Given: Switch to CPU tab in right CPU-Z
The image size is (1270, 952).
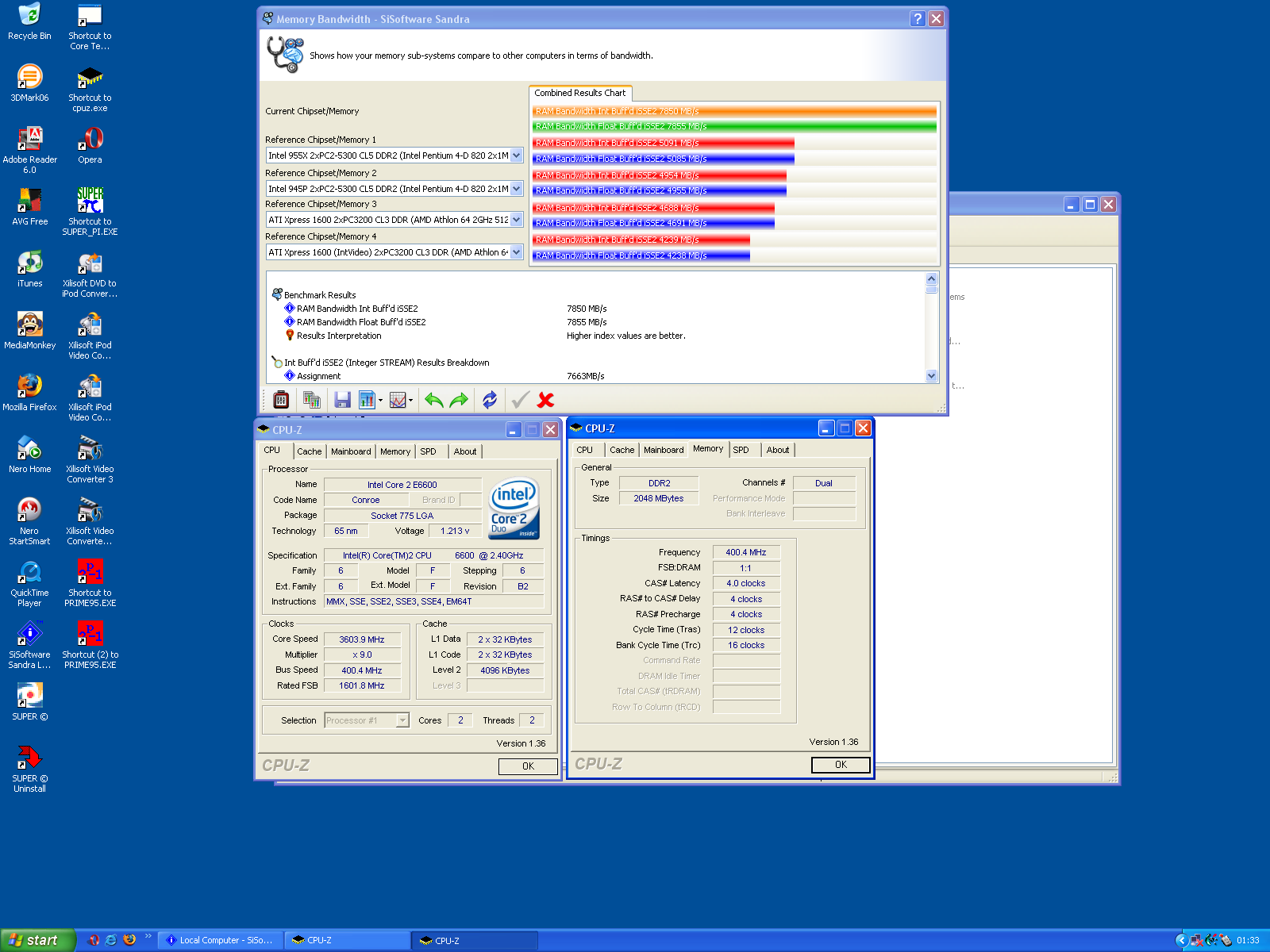Looking at the screenshot, I should [585, 450].
